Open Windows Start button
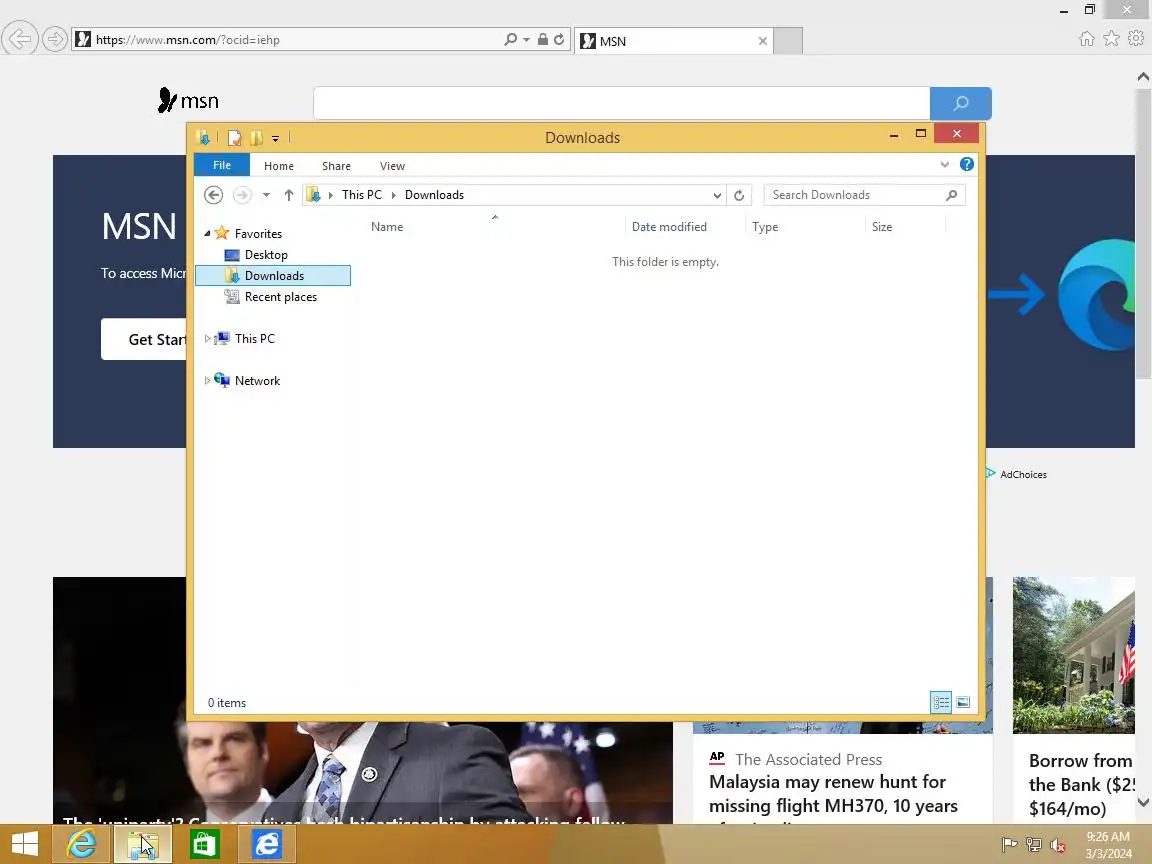Screen dimensions: 1152x864 (24, 843)
